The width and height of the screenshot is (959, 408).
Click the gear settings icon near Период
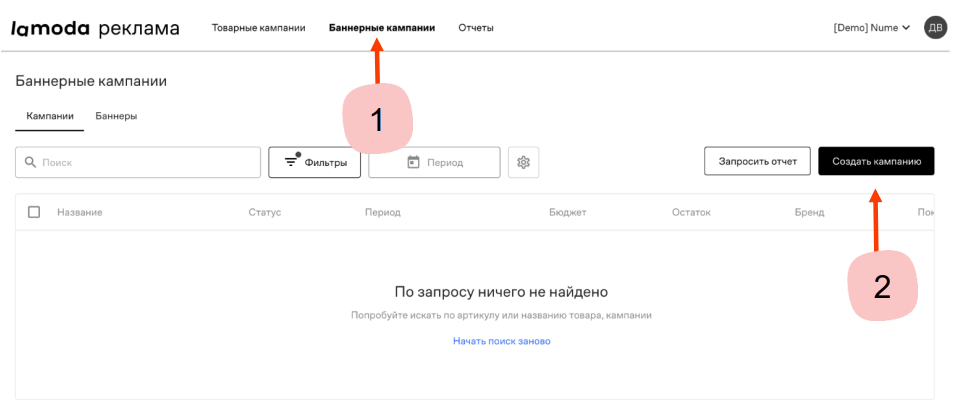(523, 162)
